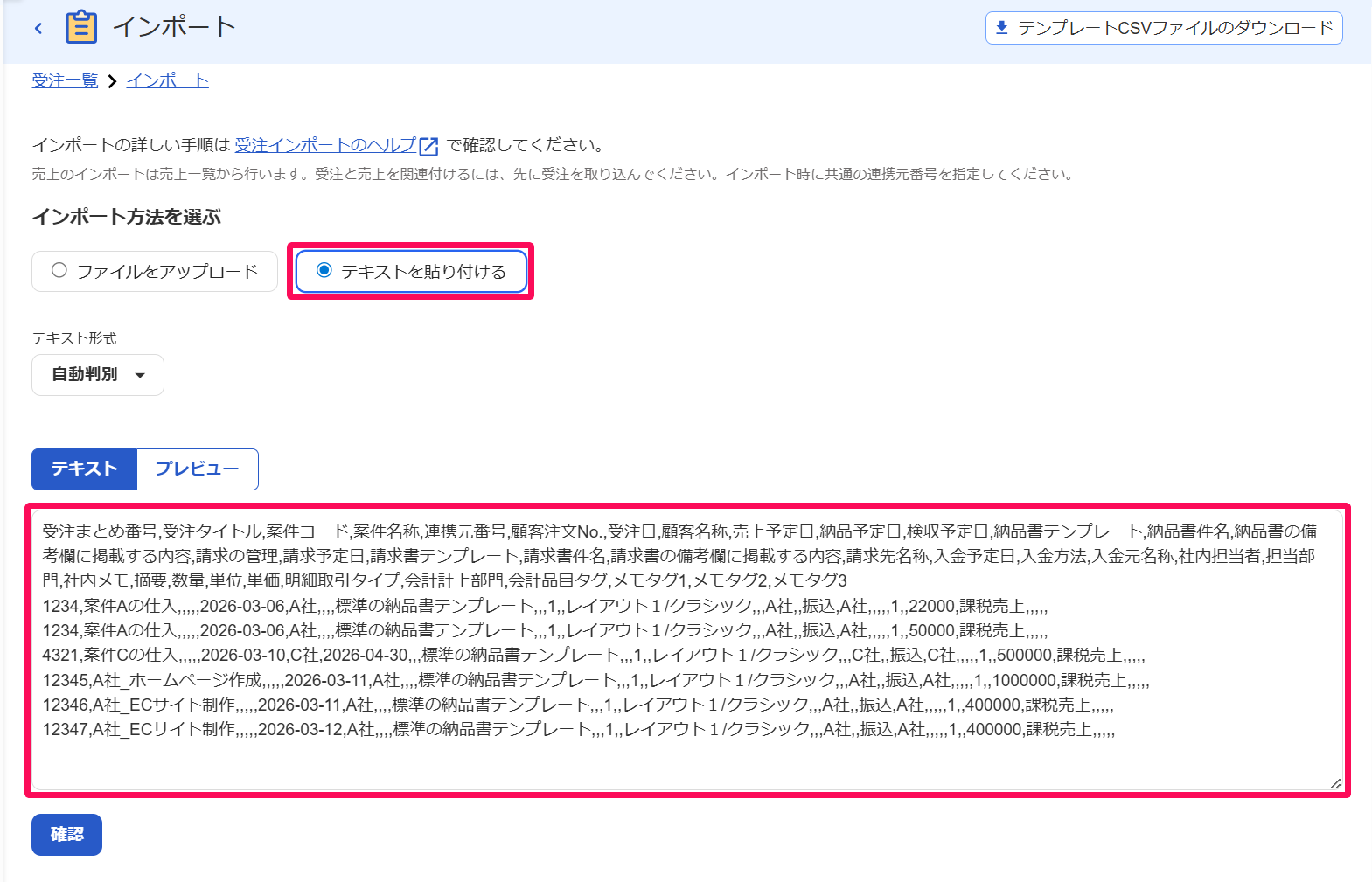Click the line starting with 12345,A社_ホームページ作成
Viewport: 1372px width, 882px height.
pos(595,679)
